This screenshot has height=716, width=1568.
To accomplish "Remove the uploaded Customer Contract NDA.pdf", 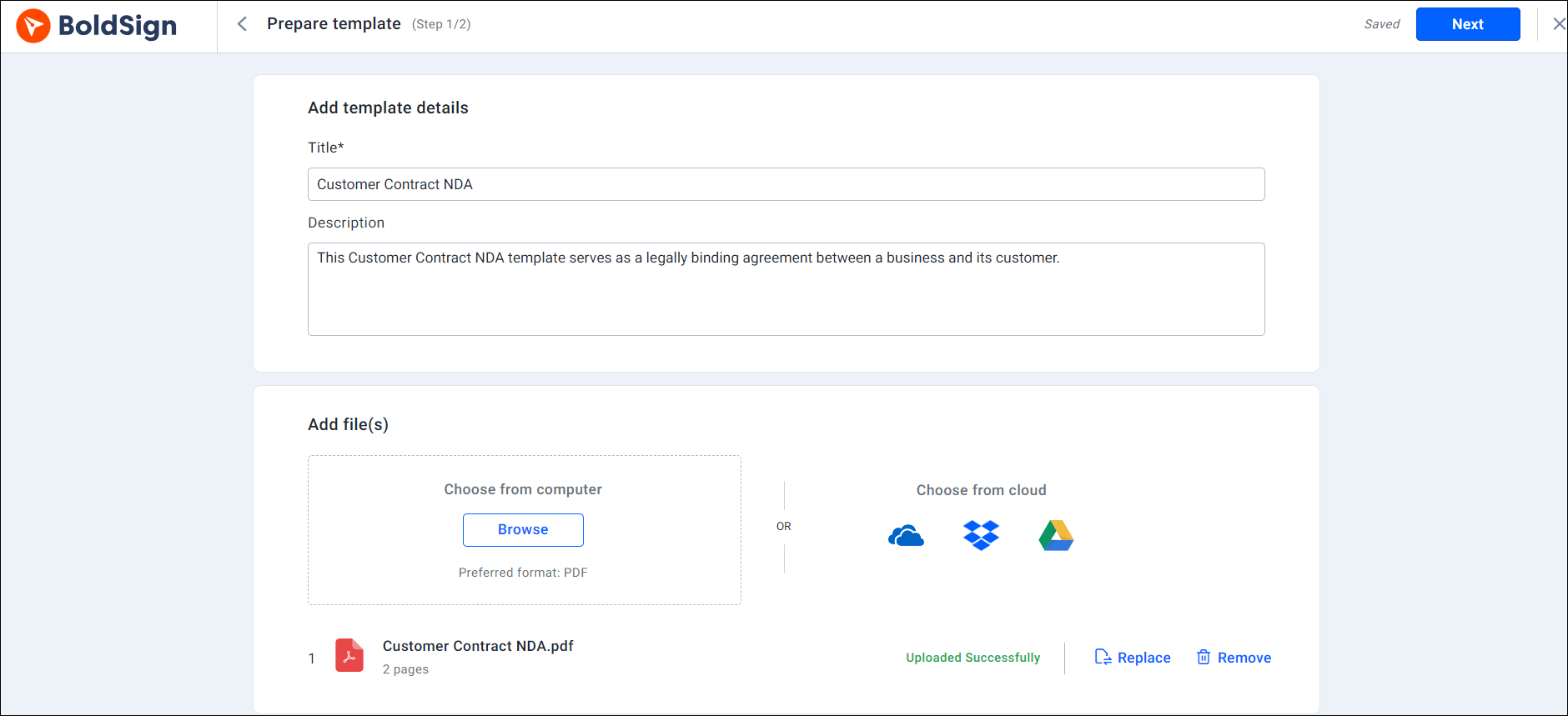I will 1234,658.
